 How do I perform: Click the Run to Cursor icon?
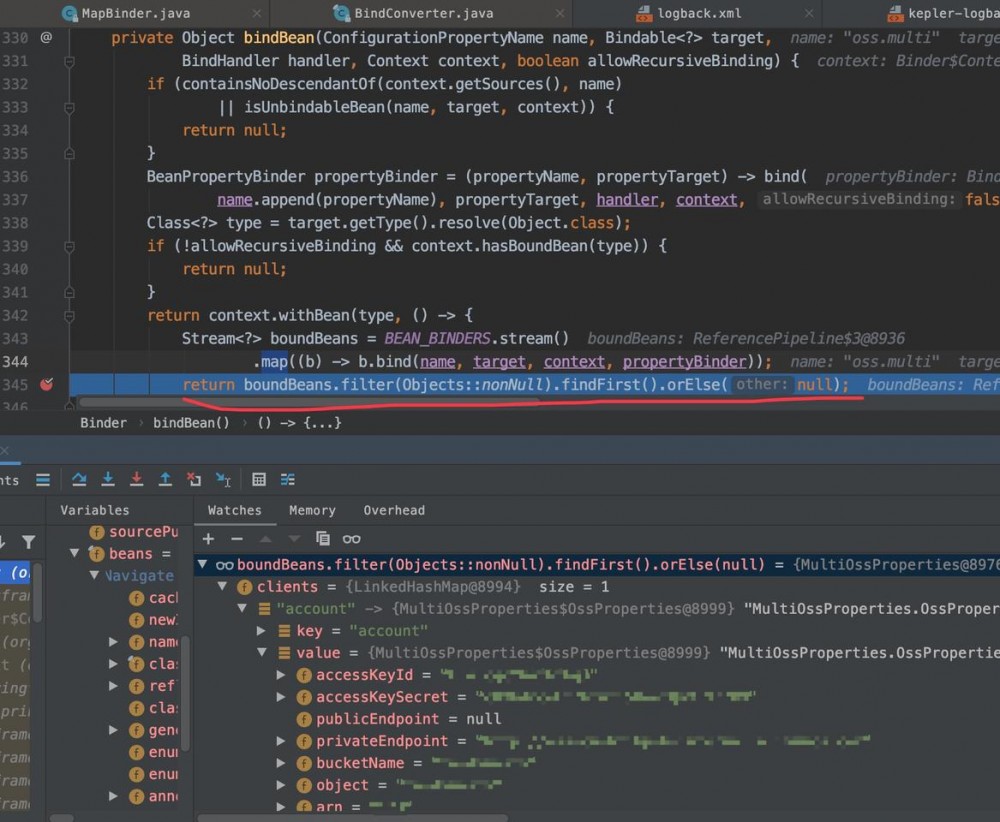[x=223, y=480]
